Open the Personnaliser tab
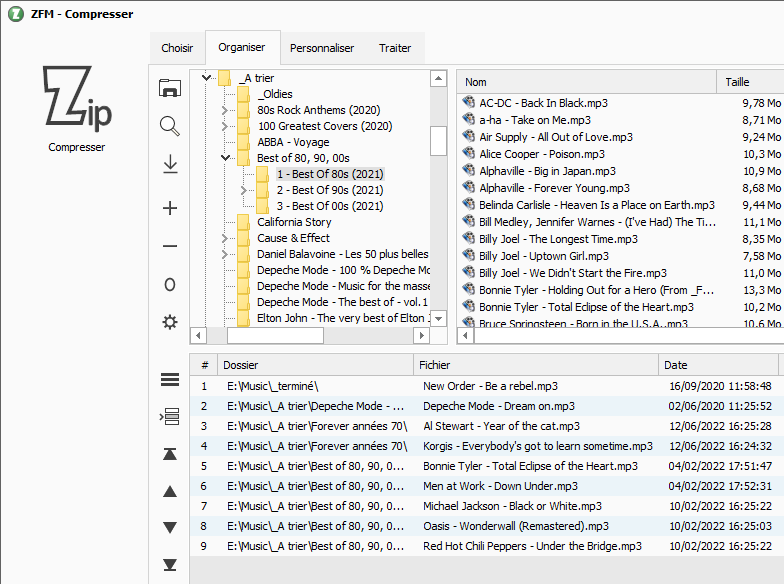Screen dimensions: 784x584 (x=322, y=48)
